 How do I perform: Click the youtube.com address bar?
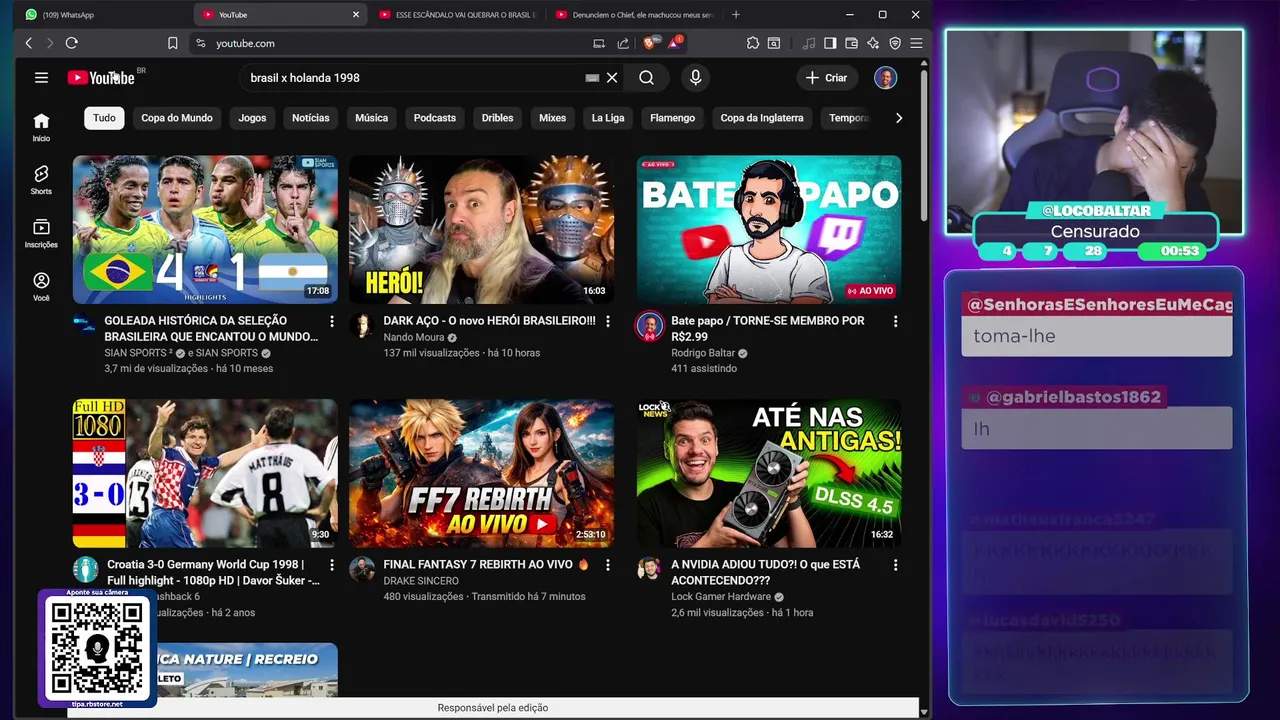pos(390,43)
